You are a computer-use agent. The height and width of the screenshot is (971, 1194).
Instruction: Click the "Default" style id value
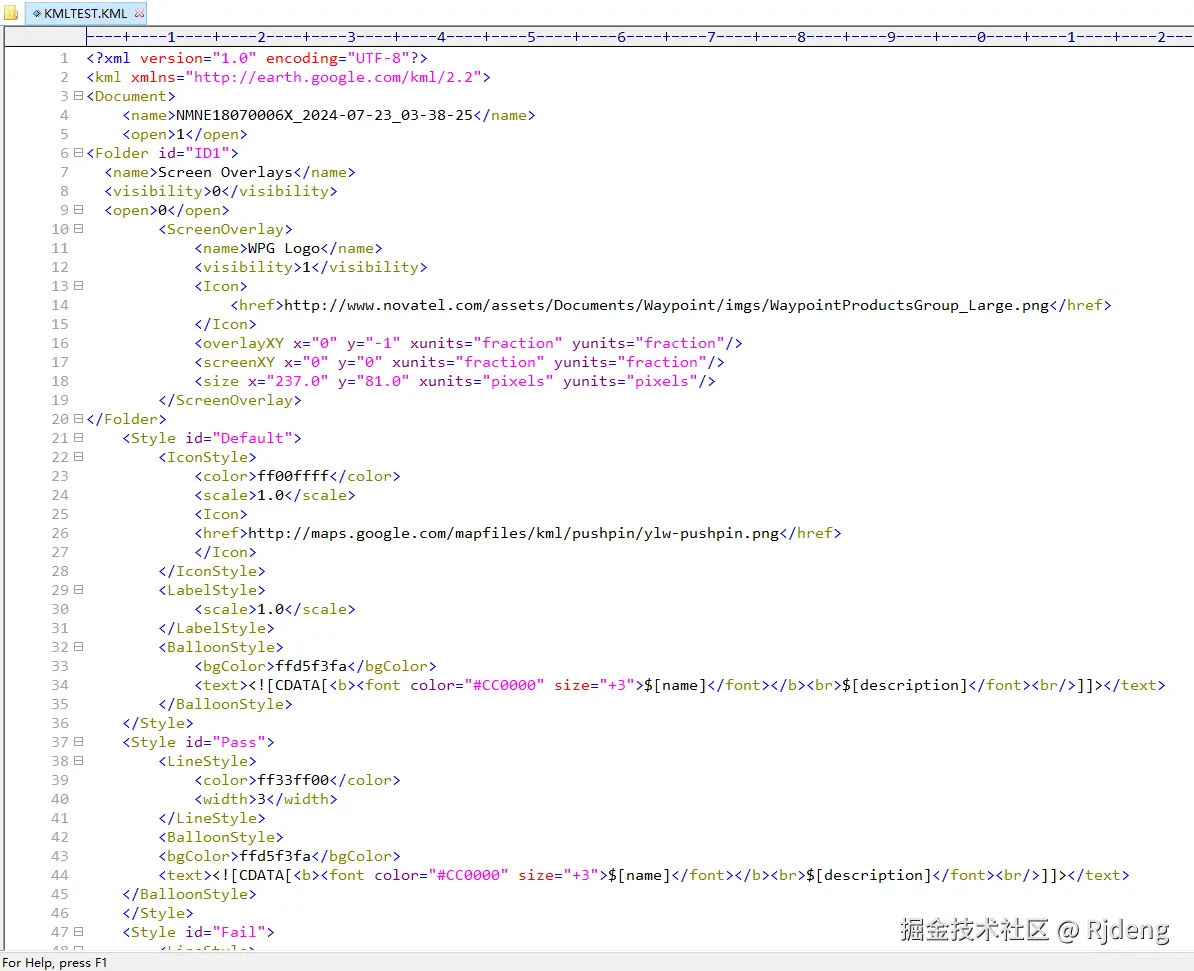(x=252, y=438)
